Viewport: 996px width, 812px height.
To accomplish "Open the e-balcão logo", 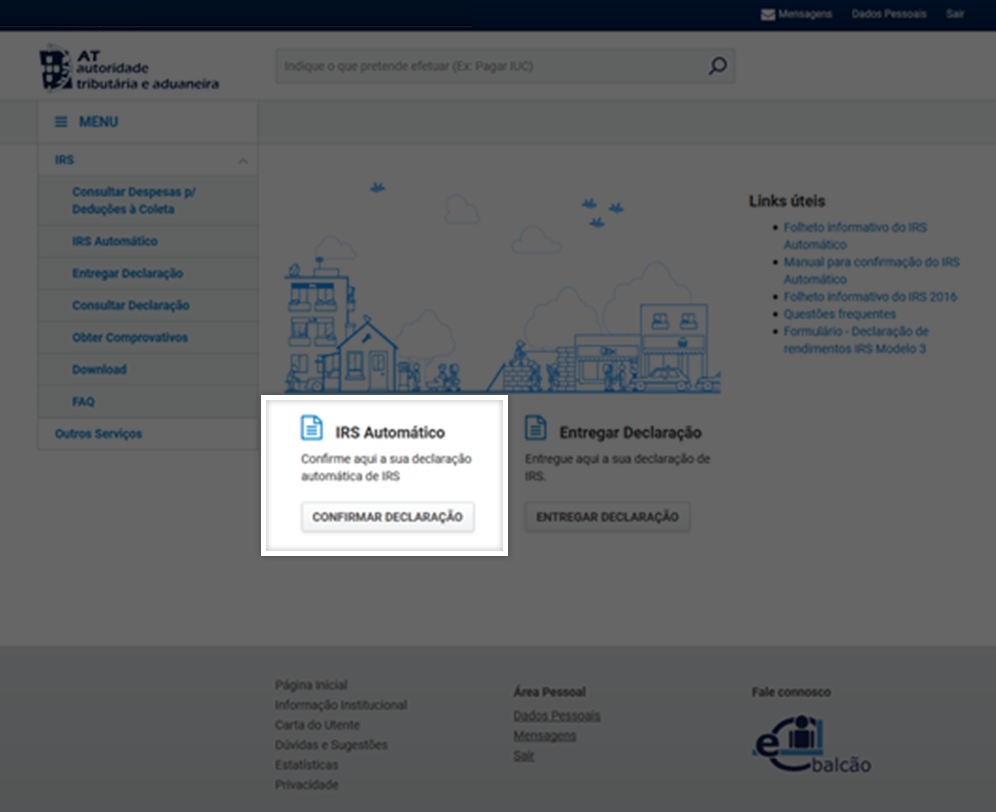I will click(x=810, y=745).
